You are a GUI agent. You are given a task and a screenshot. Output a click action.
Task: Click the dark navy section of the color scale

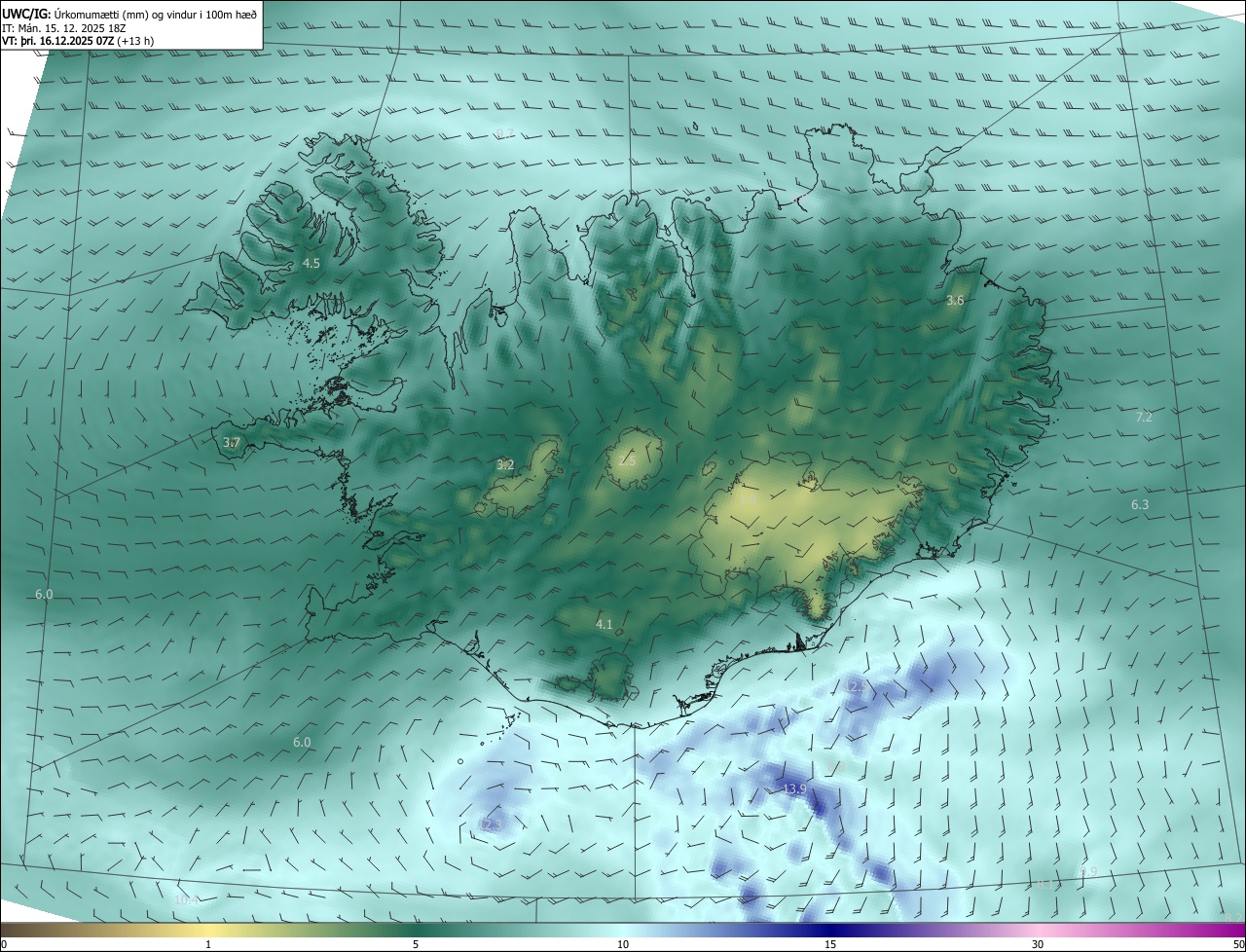point(830,931)
